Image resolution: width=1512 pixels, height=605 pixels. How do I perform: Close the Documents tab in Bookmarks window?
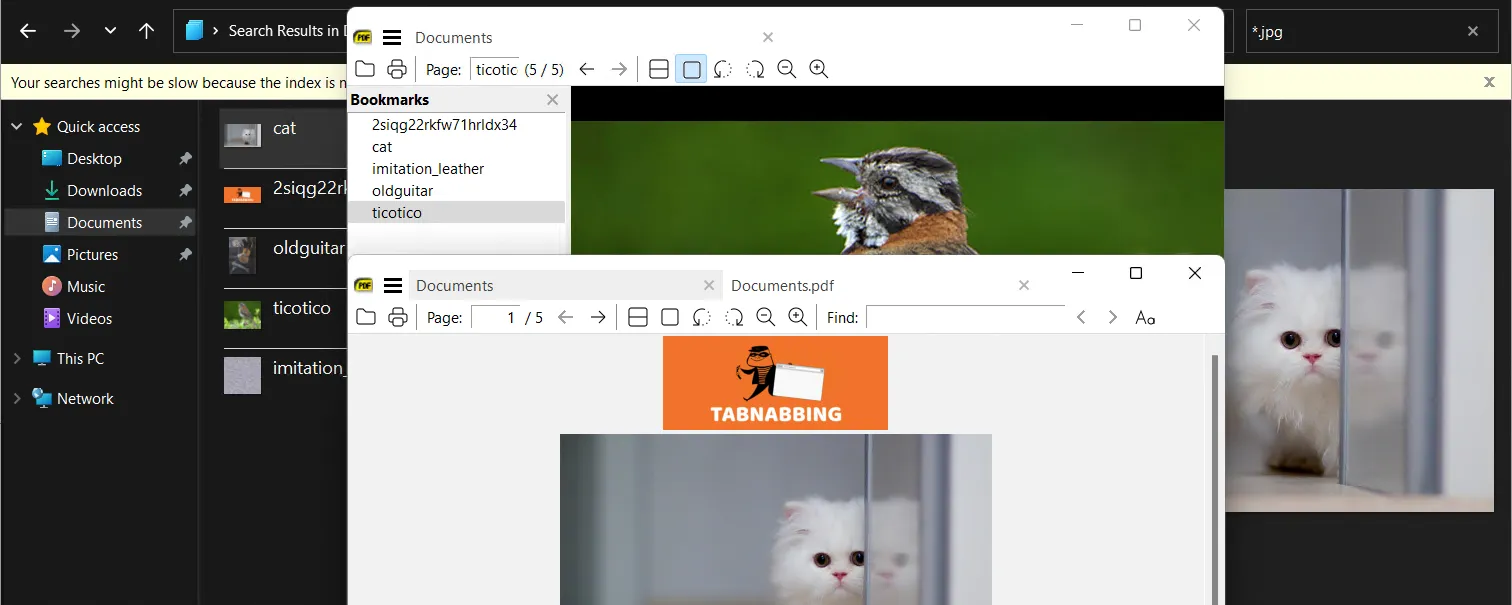(768, 37)
